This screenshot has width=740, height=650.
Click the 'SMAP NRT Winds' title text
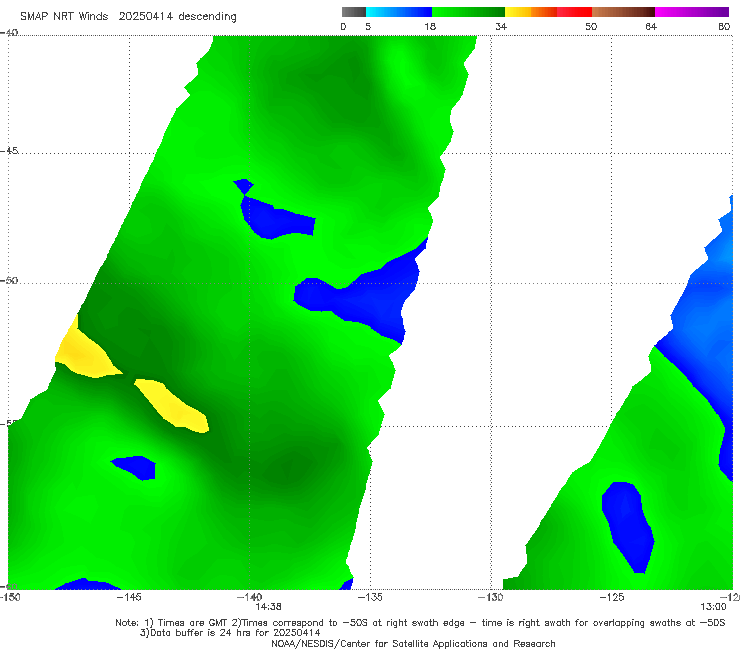64,16
